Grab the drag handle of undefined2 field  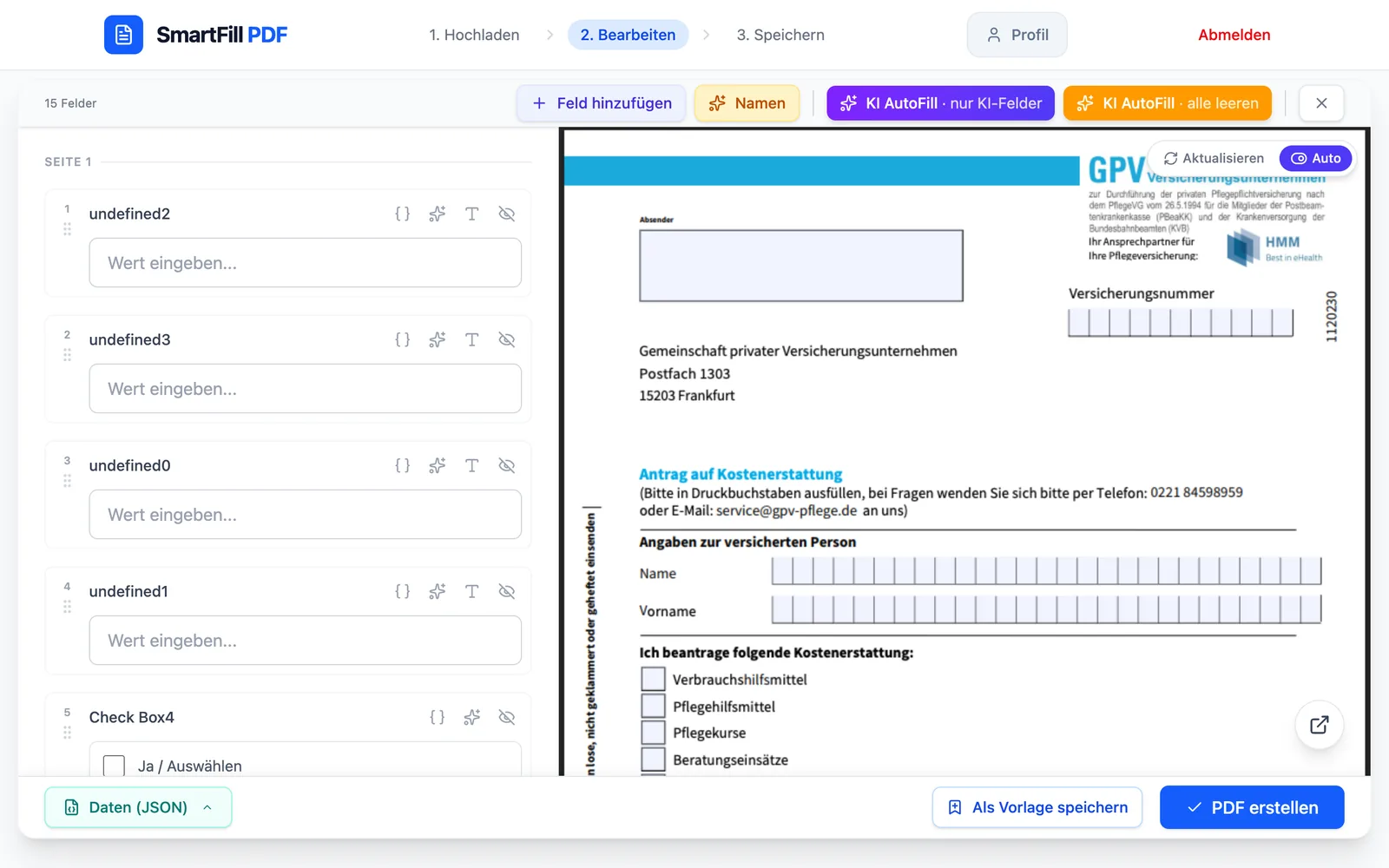coord(67,229)
